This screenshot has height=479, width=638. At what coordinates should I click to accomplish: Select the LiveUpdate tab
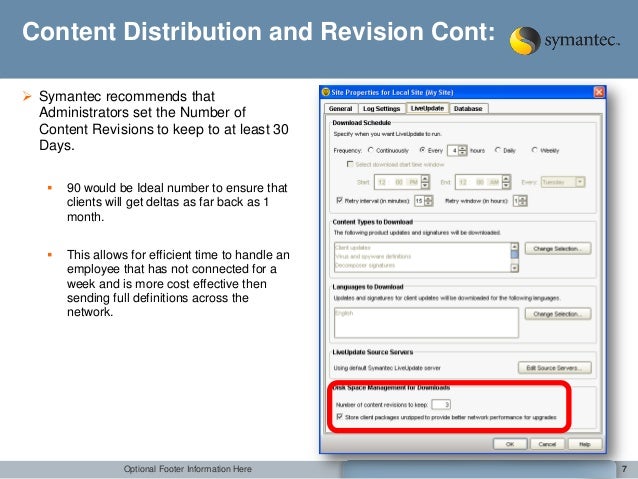[x=427, y=108]
